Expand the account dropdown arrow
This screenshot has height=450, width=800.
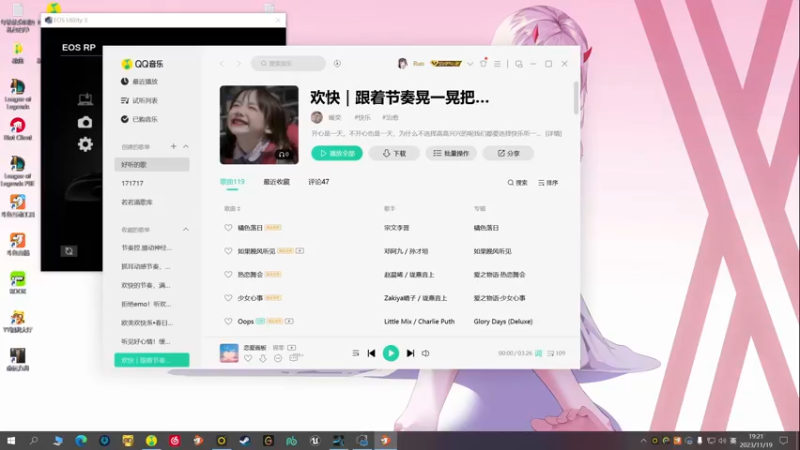(470, 64)
